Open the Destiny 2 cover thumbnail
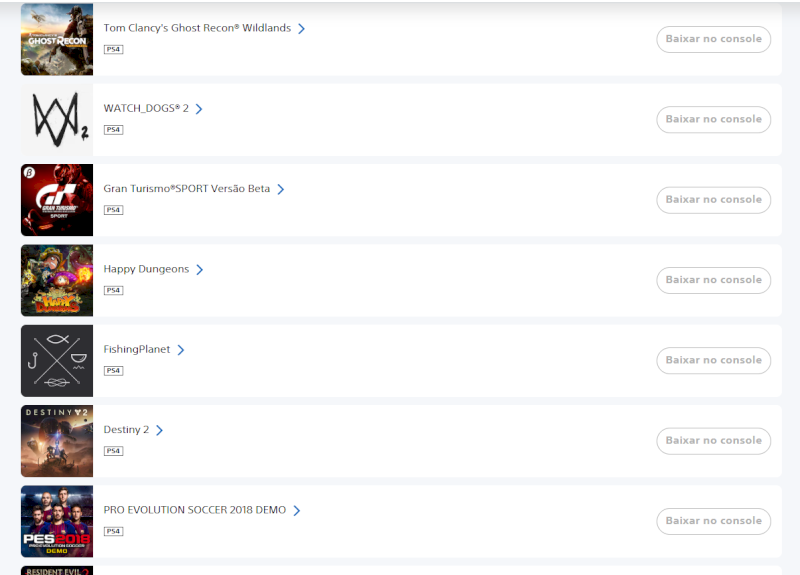 [57, 441]
